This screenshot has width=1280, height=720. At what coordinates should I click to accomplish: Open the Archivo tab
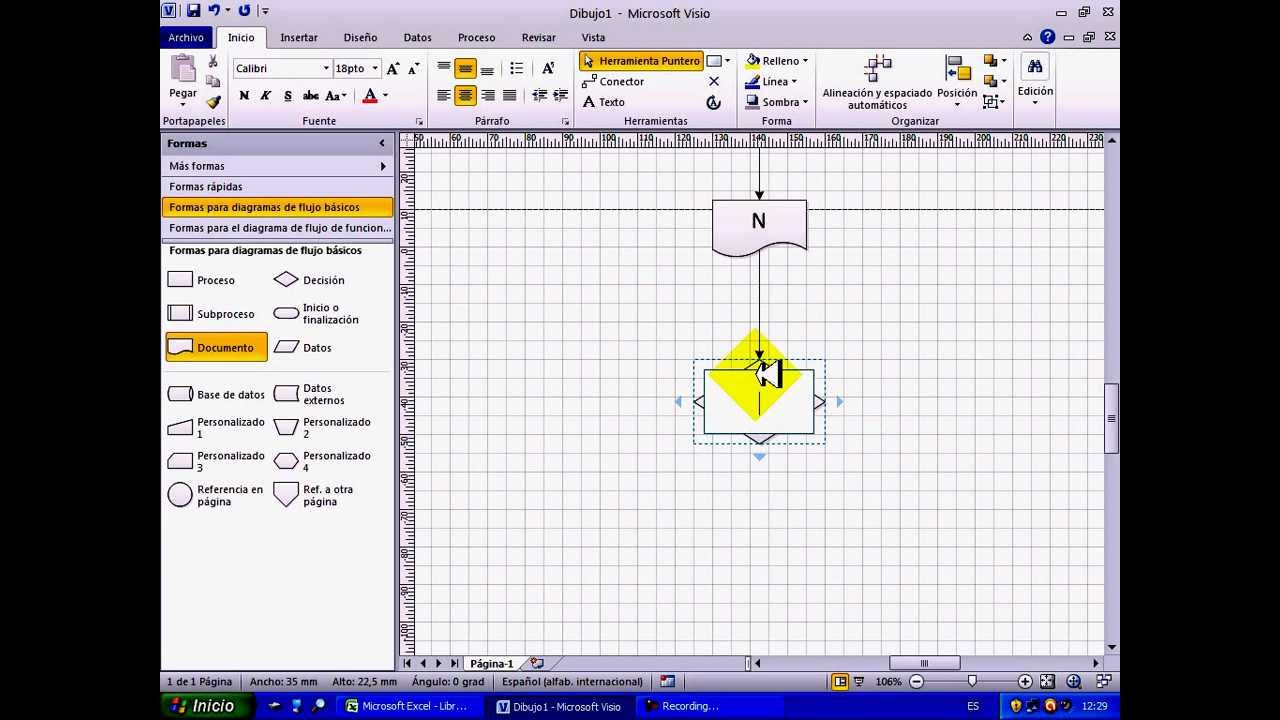(x=186, y=37)
